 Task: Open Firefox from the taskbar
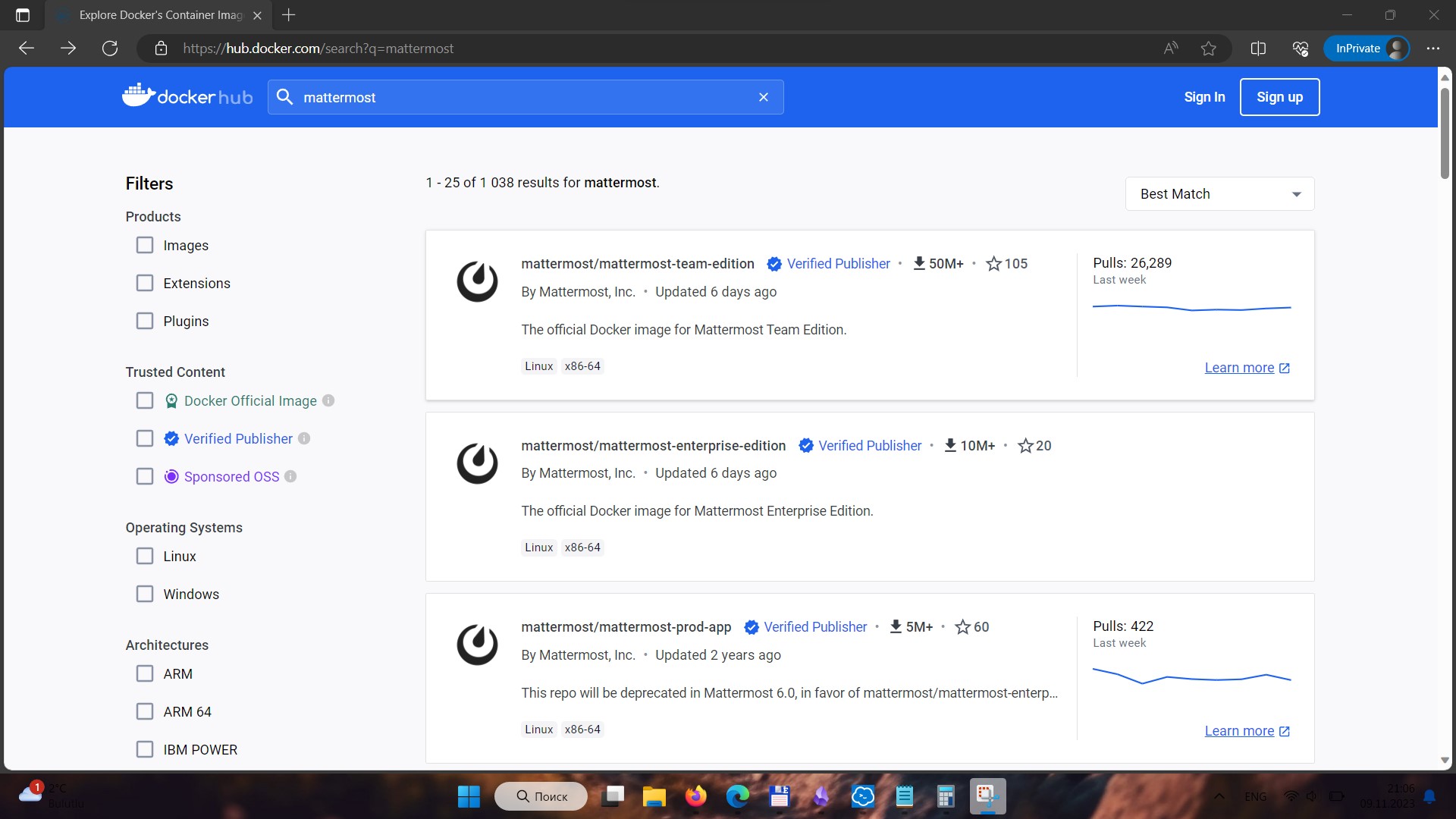point(695,796)
